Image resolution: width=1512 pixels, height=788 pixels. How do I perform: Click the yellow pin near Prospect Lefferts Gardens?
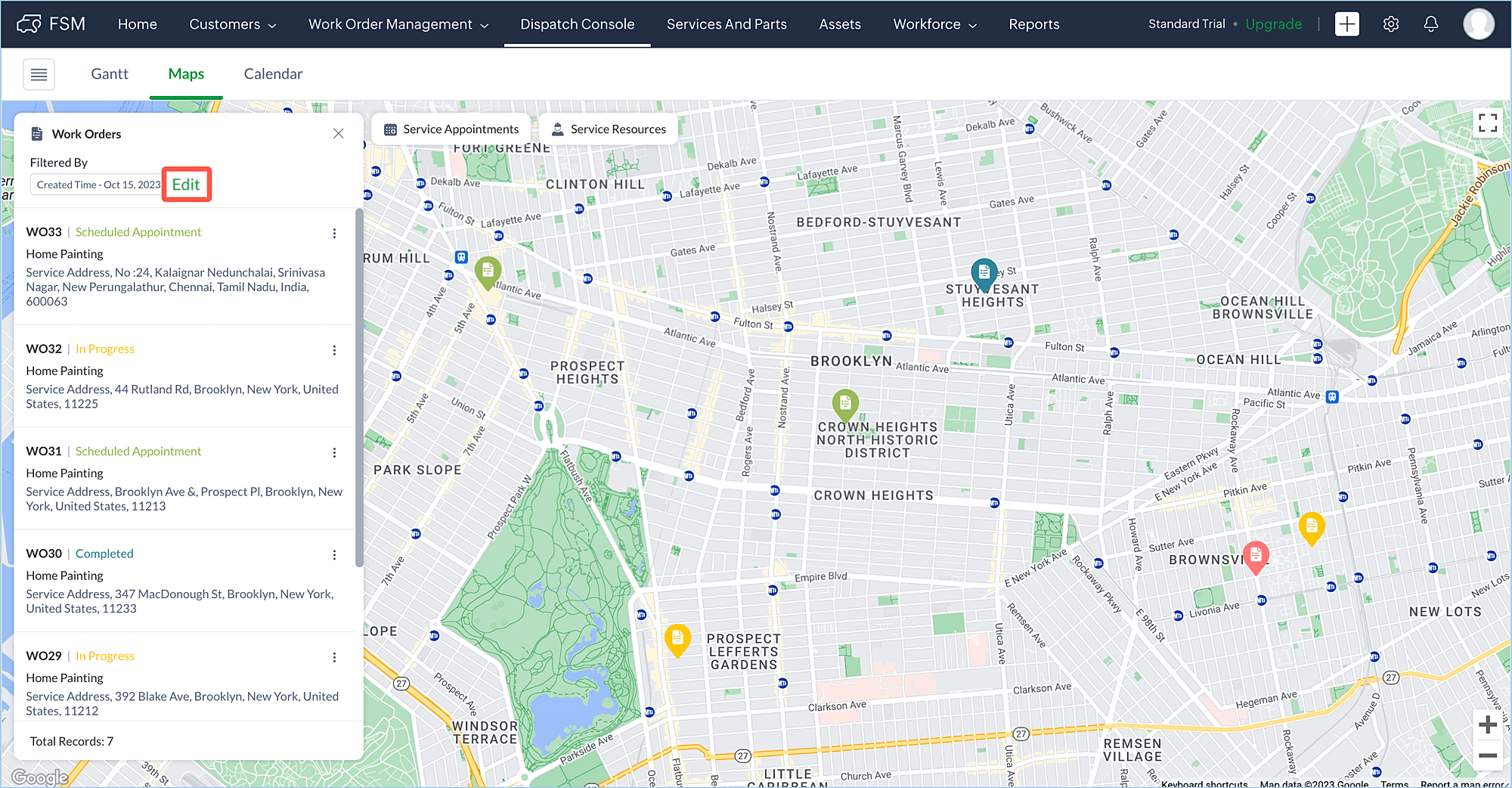click(x=677, y=641)
